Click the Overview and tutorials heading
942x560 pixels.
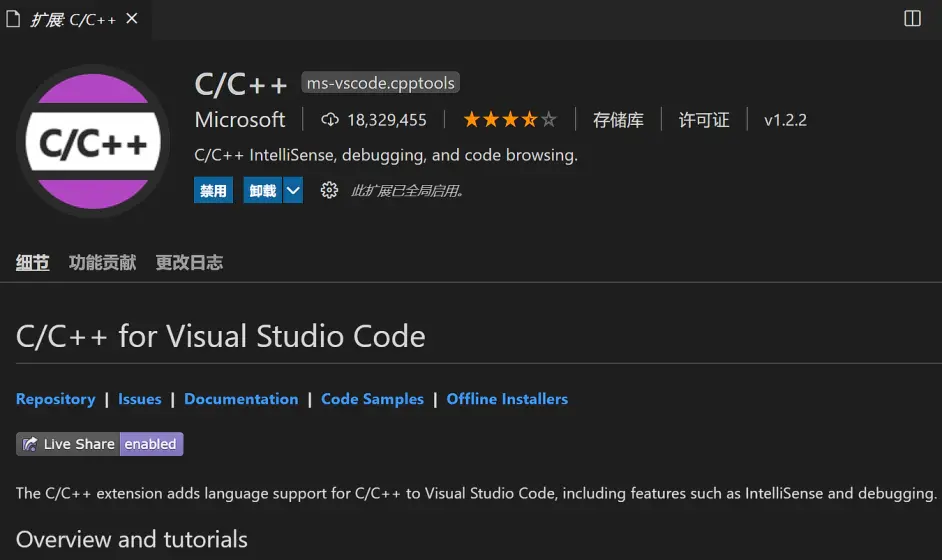132,540
